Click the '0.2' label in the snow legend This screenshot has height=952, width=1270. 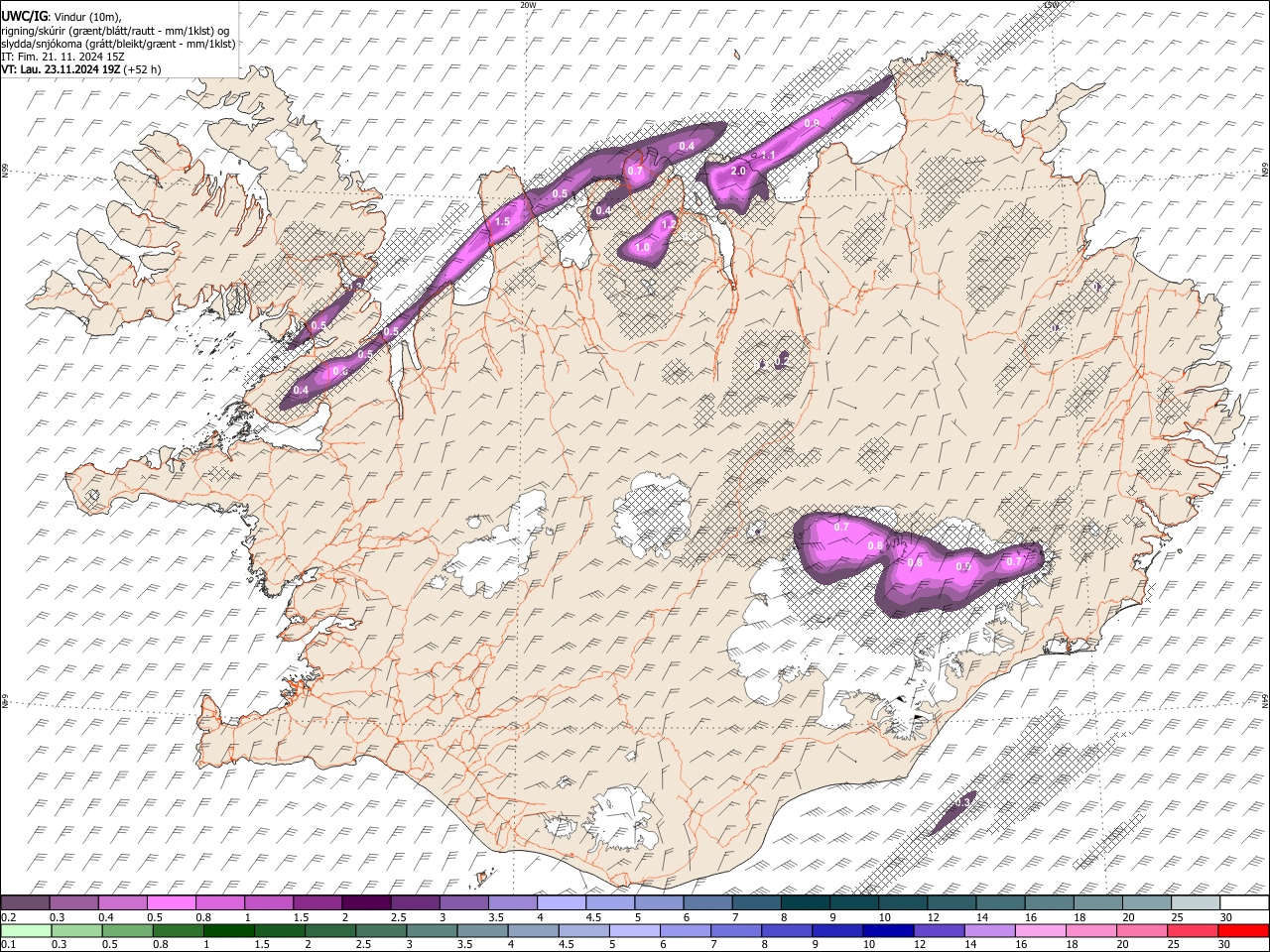(9, 917)
